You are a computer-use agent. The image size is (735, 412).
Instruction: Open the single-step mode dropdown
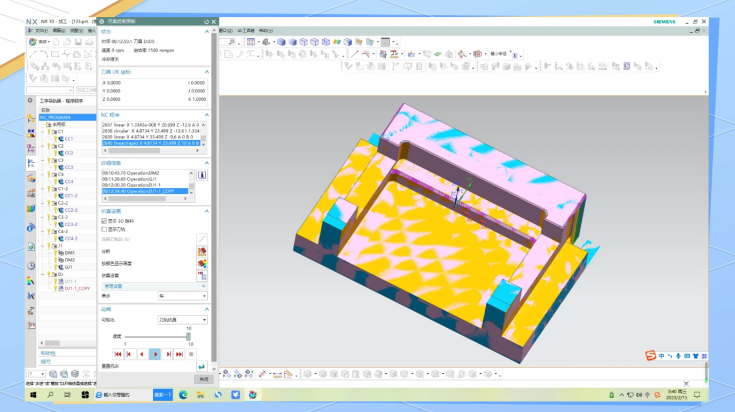(x=182, y=296)
